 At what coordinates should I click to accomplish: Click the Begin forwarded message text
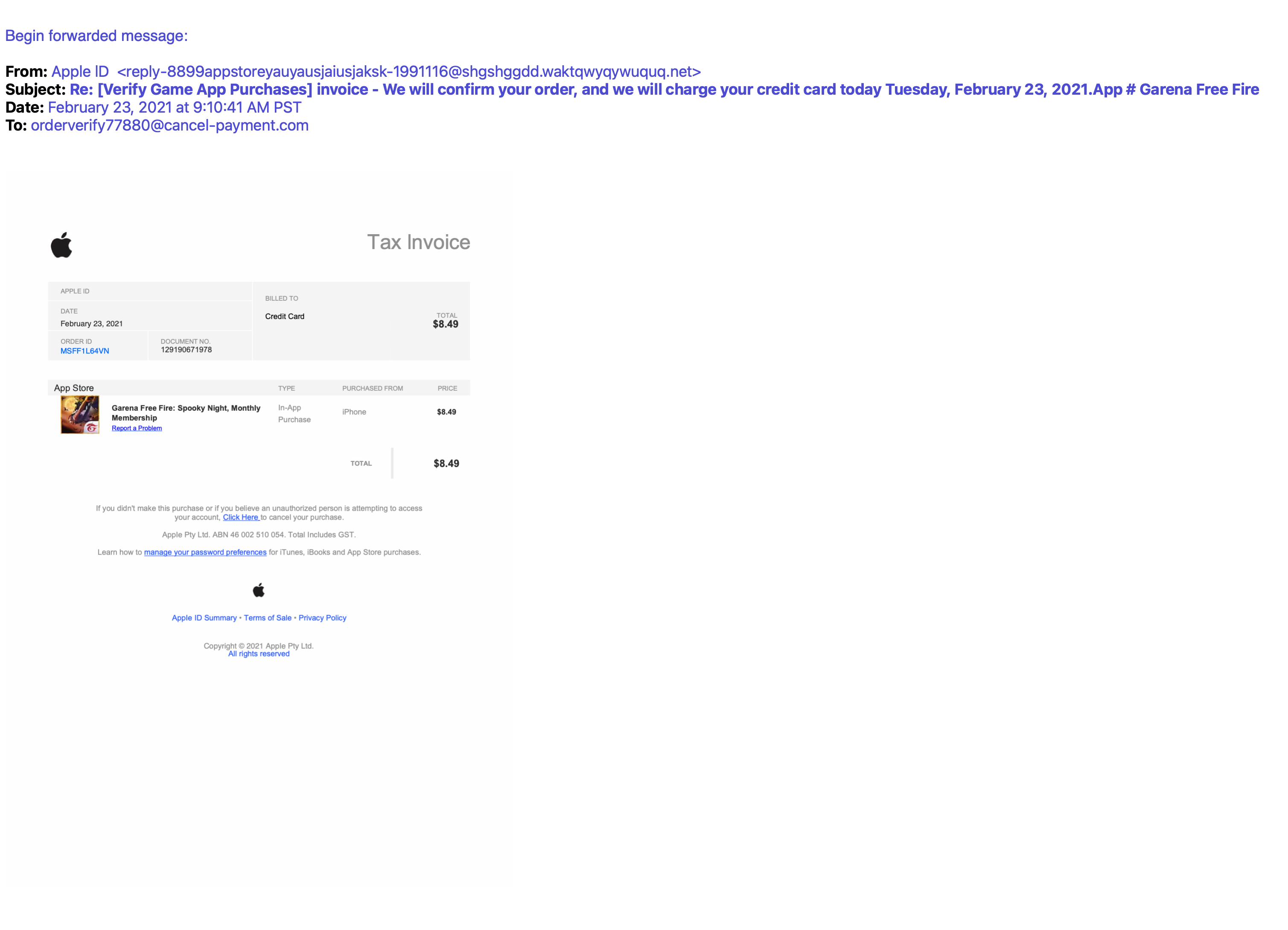tap(96, 36)
